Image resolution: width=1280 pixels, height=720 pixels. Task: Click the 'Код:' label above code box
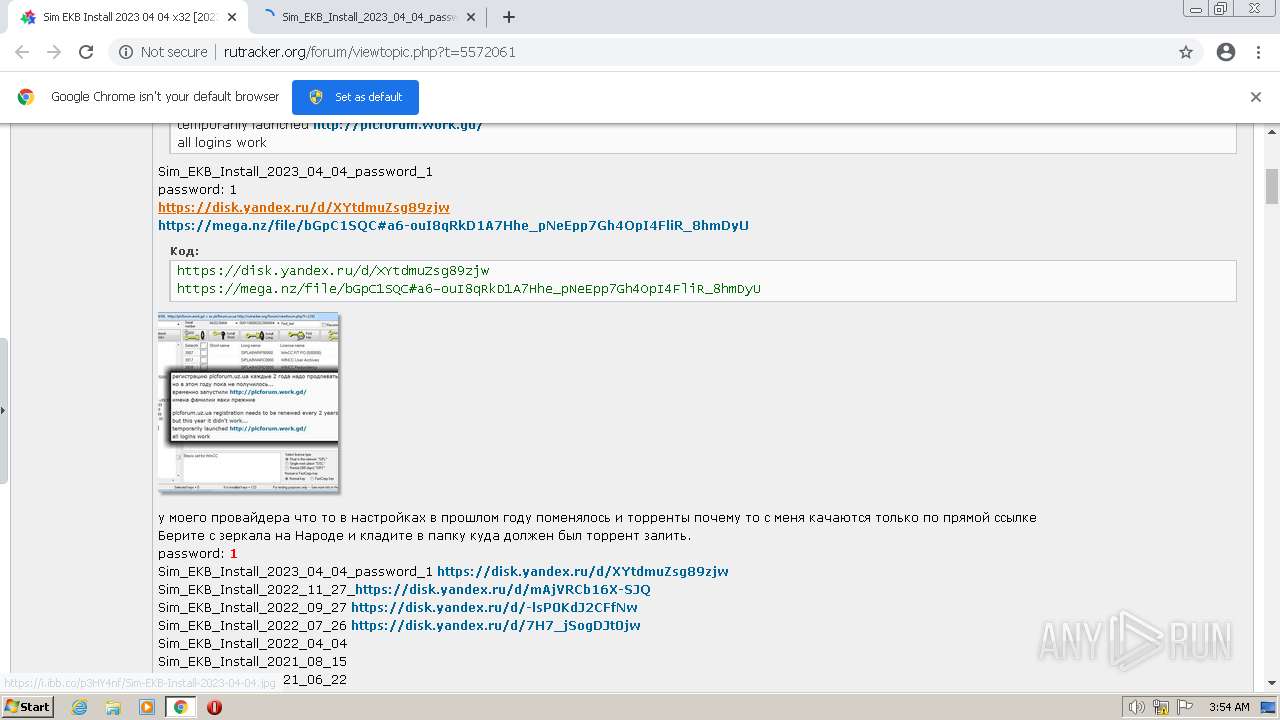coord(184,251)
